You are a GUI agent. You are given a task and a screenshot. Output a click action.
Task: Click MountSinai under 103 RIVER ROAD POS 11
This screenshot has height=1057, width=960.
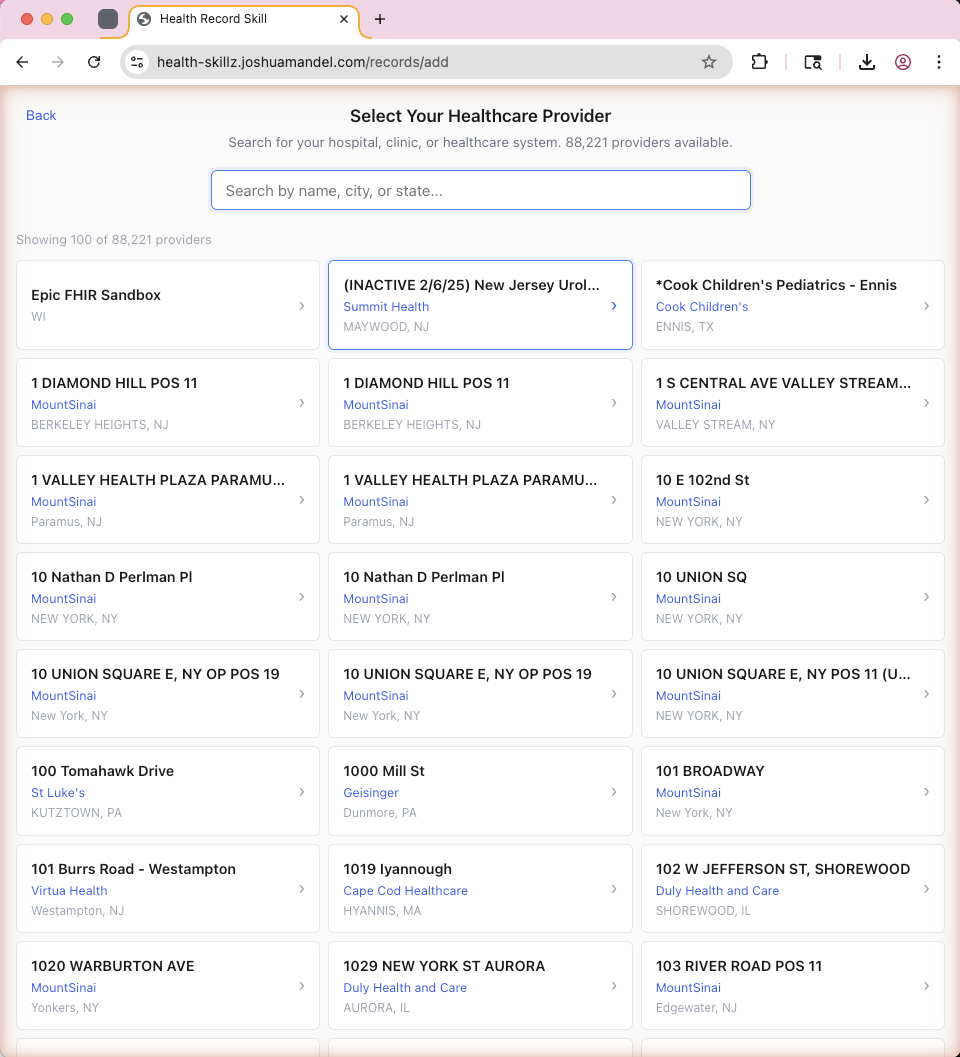688,987
